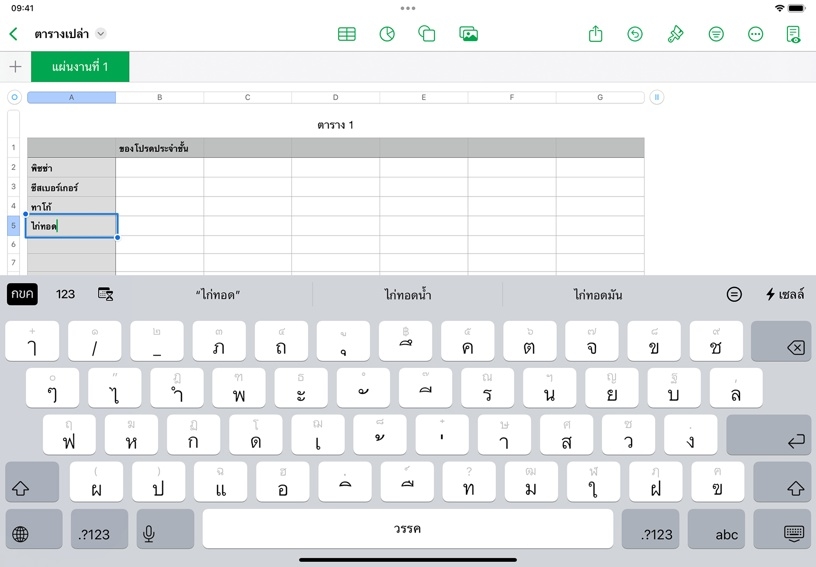Toggle the left shift key
The image size is (816, 567).
click(x=21, y=489)
